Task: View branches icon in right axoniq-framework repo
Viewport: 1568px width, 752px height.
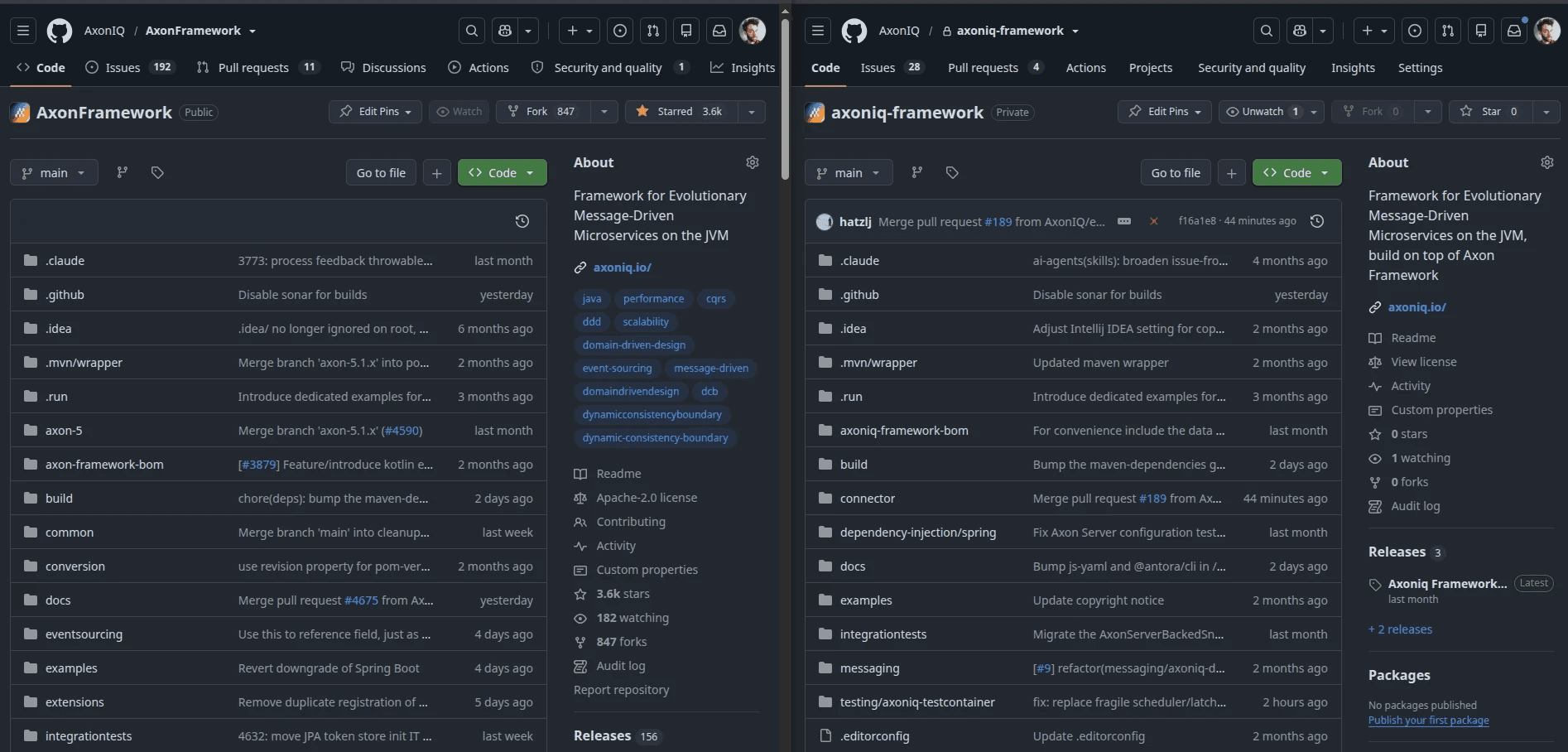Action: (x=917, y=172)
